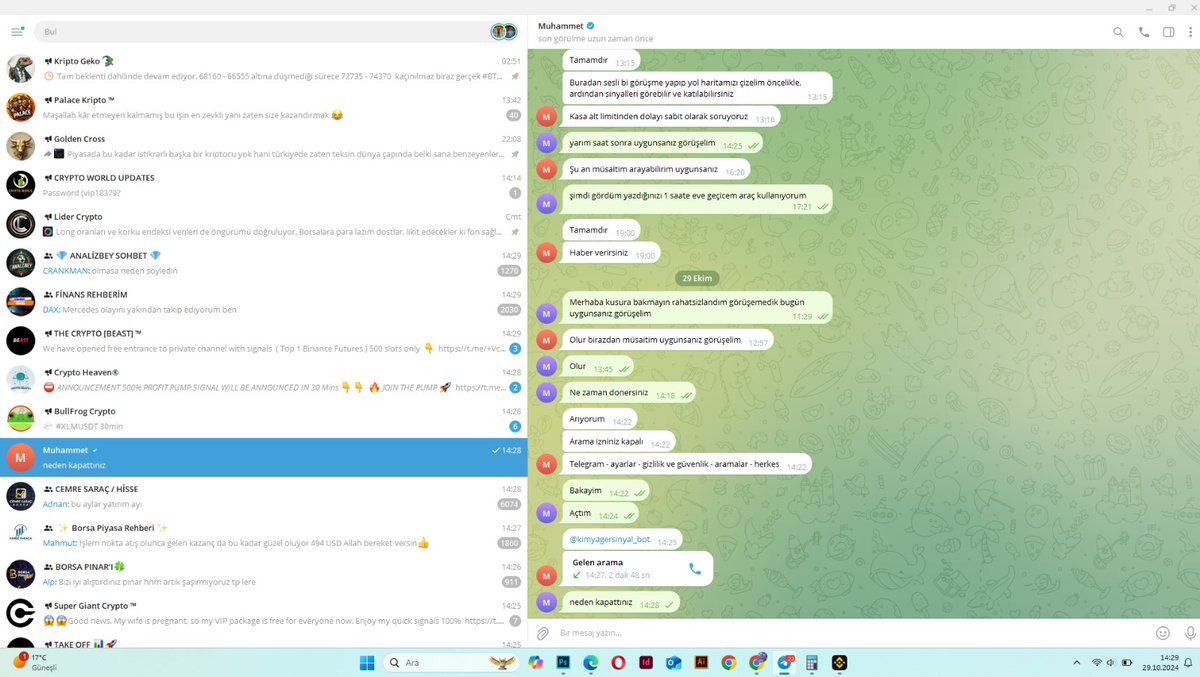The width and height of the screenshot is (1200, 677).
Task: Open BullFrog Crypto channel
Action: 264,419
